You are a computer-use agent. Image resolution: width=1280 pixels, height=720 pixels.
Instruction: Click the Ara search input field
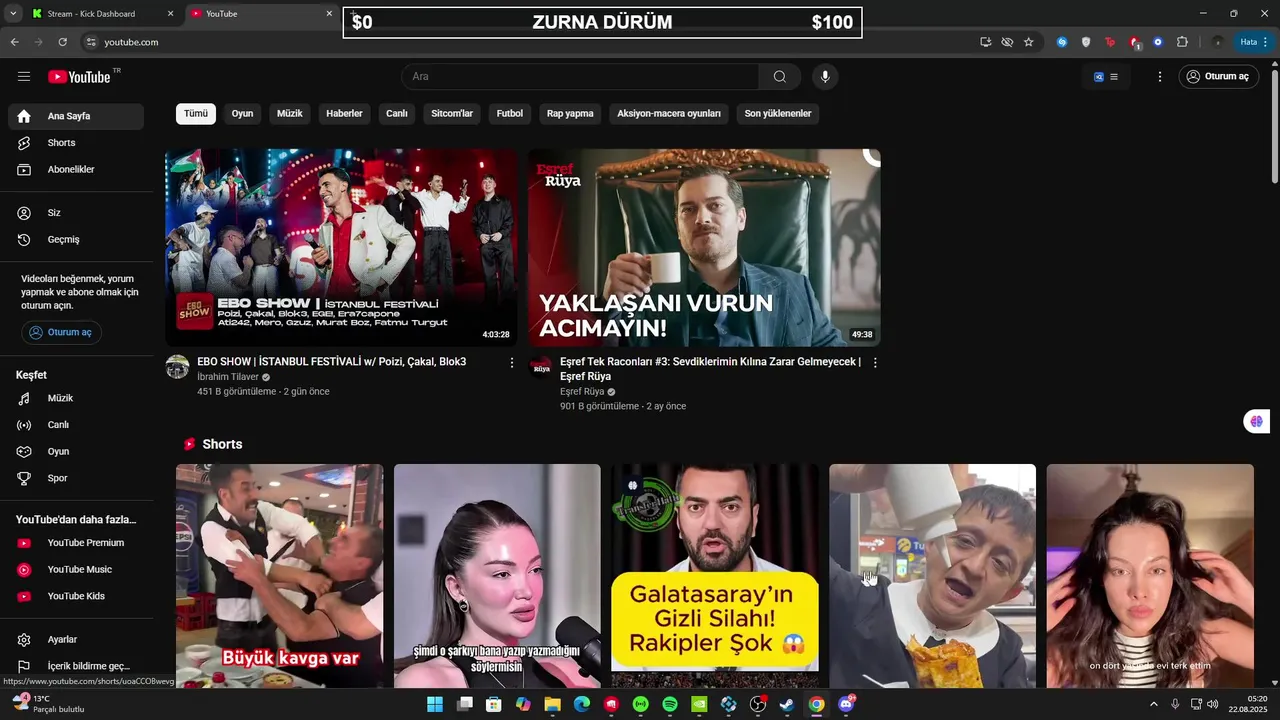(x=580, y=77)
